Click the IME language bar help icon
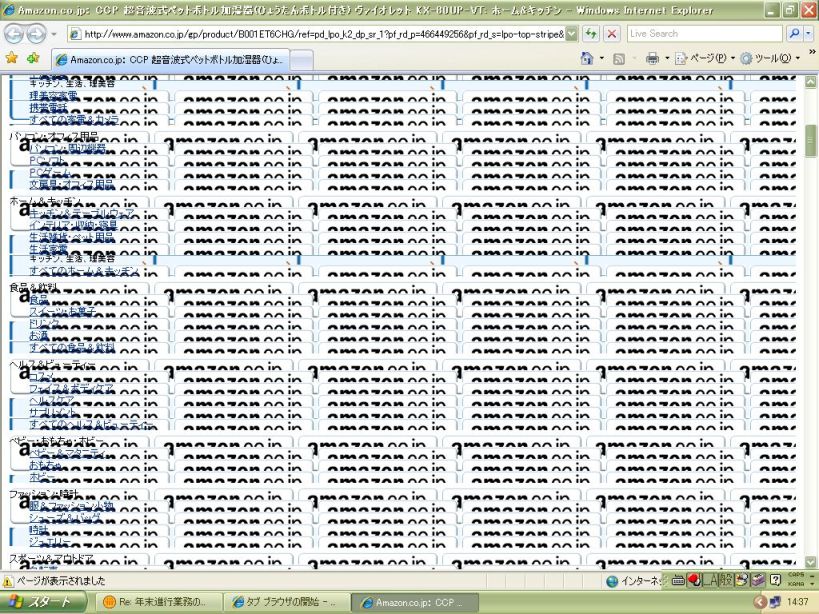This screenshot has height=614, width=819. (x=776, y=580)
